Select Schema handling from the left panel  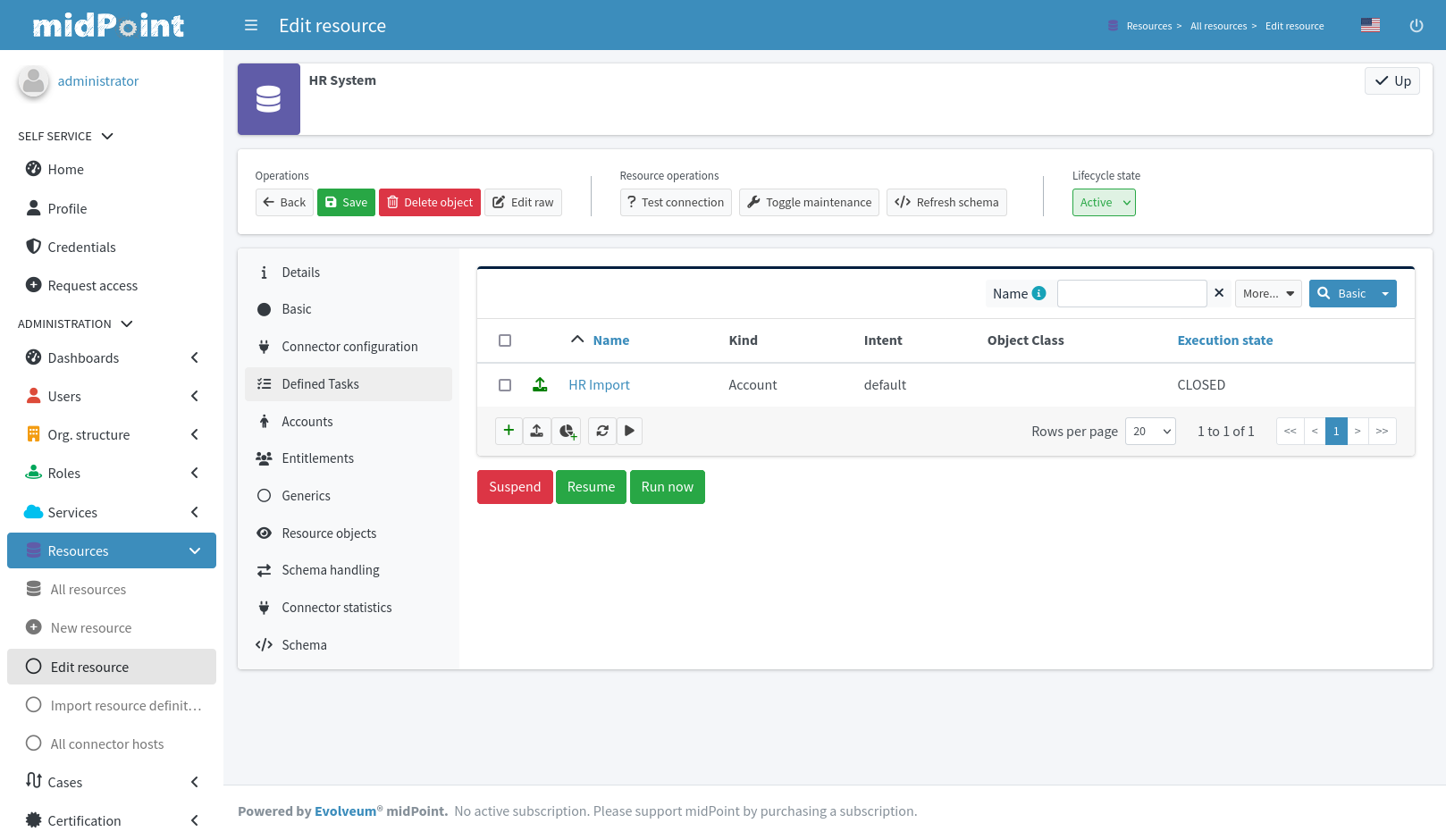pyautogui.click(x=330, y=569)
